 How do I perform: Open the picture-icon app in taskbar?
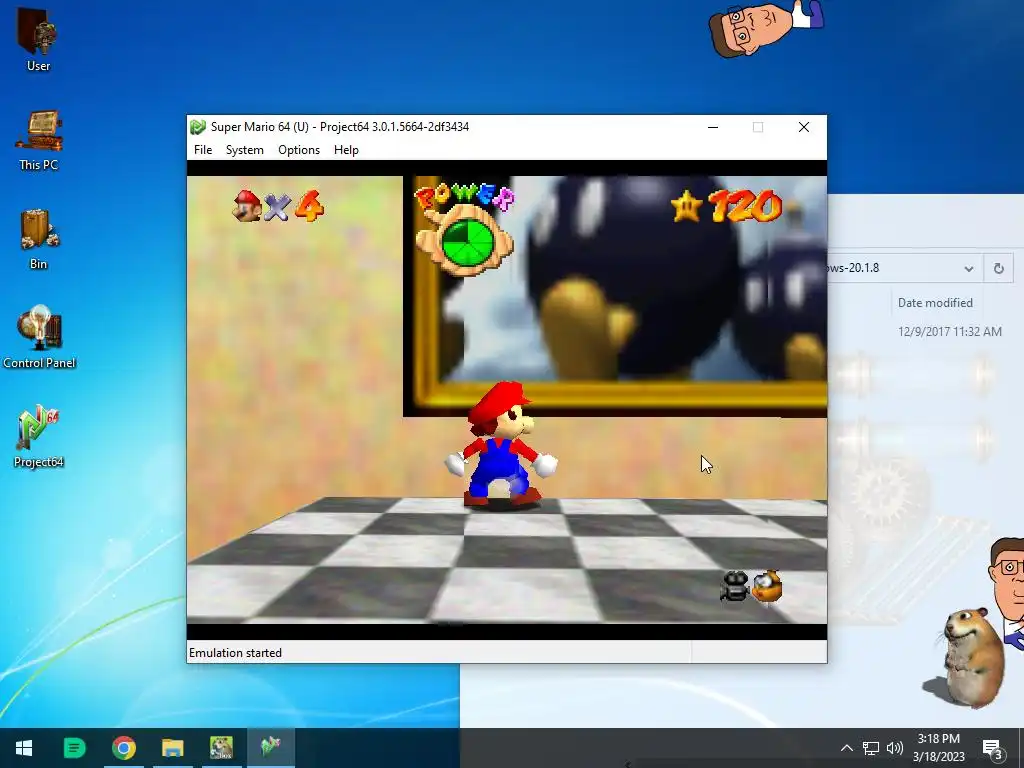tap(221, 748)
